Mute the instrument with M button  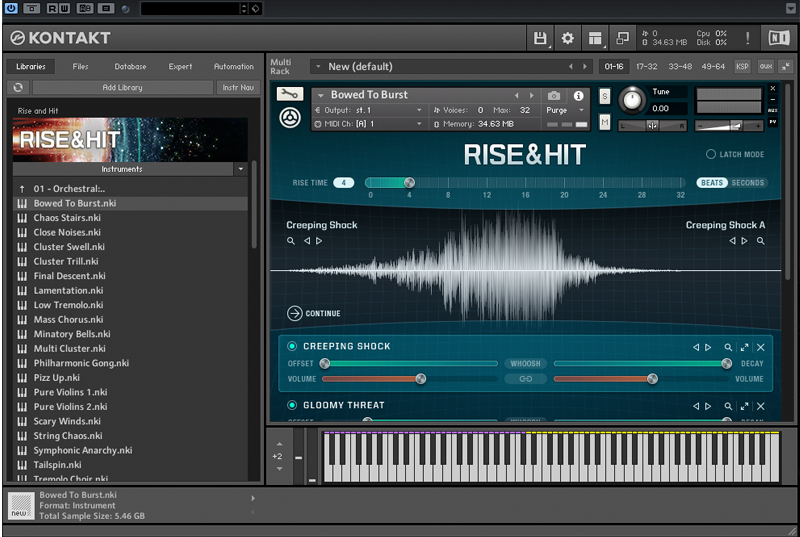point(605,122)
